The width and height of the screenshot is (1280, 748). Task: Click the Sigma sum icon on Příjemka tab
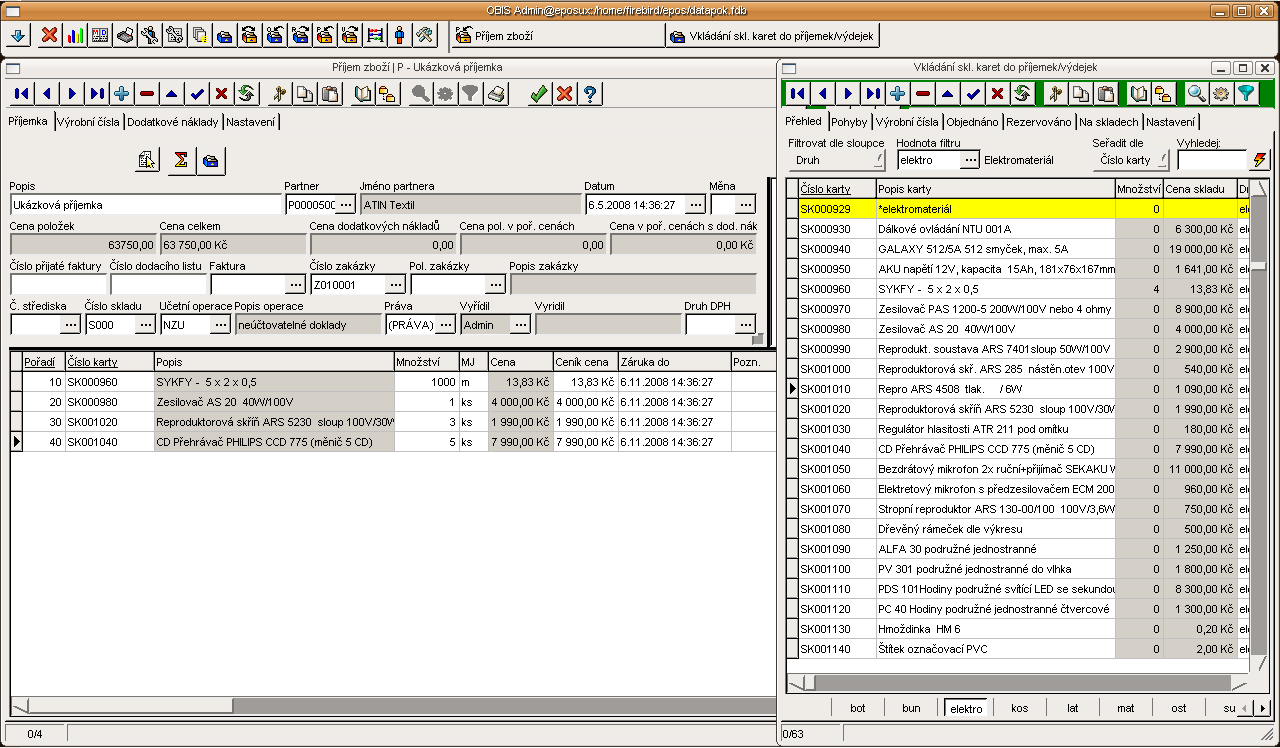[x=181, y=160]
